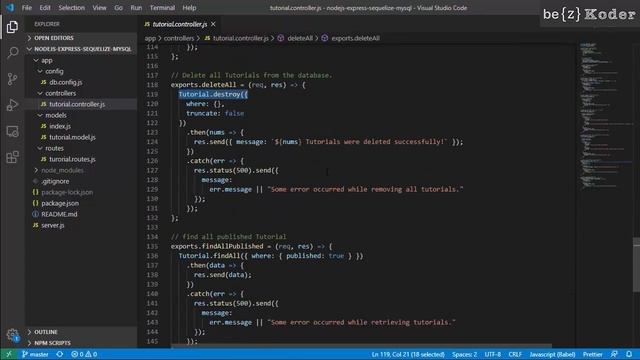Click the exports.deleteAll breadcrumb symbol
The image size is (640, 360).
351,38
